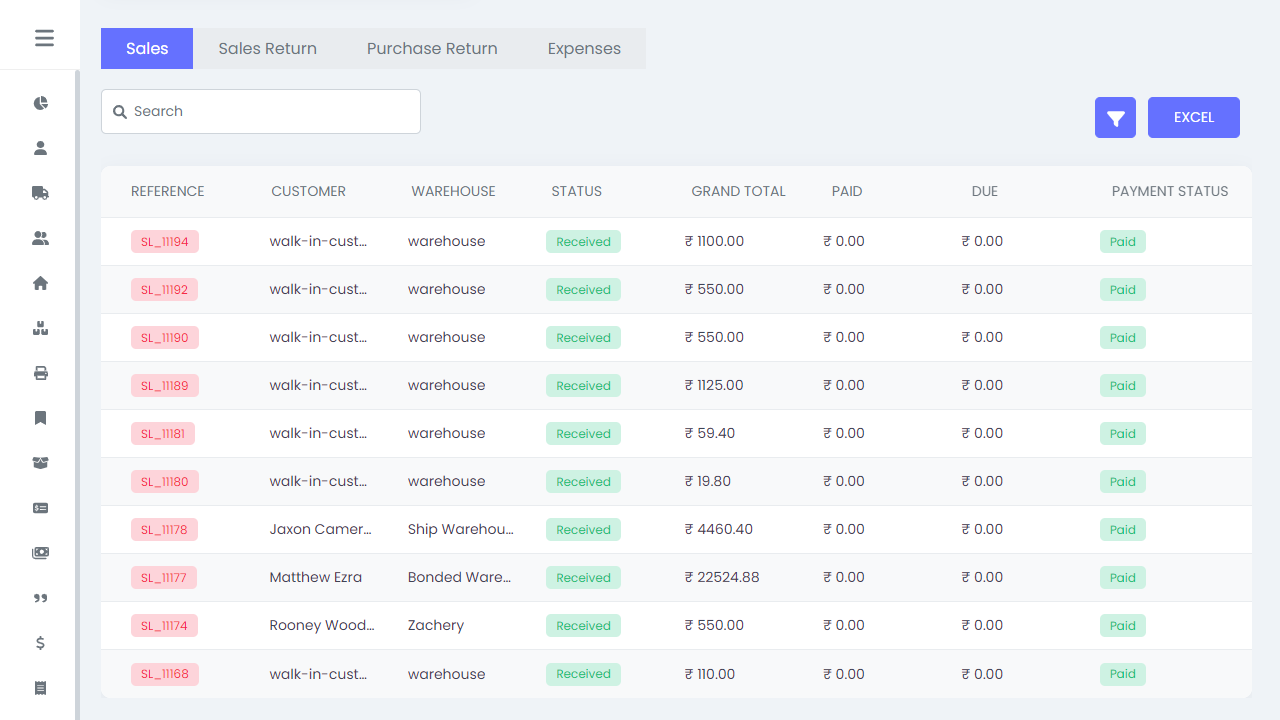Focus the Search input field

(270, 111)
